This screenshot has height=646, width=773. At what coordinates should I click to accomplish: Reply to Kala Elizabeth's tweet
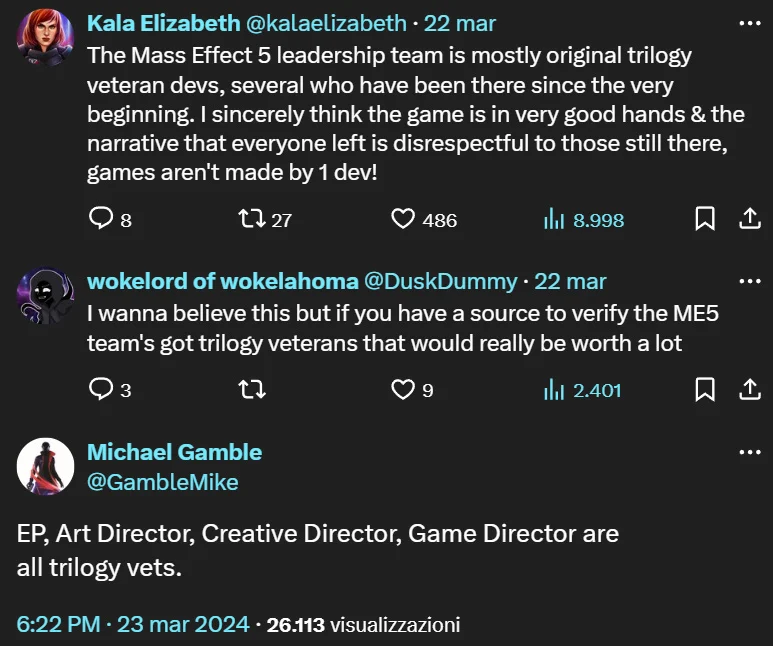[102, 218]
